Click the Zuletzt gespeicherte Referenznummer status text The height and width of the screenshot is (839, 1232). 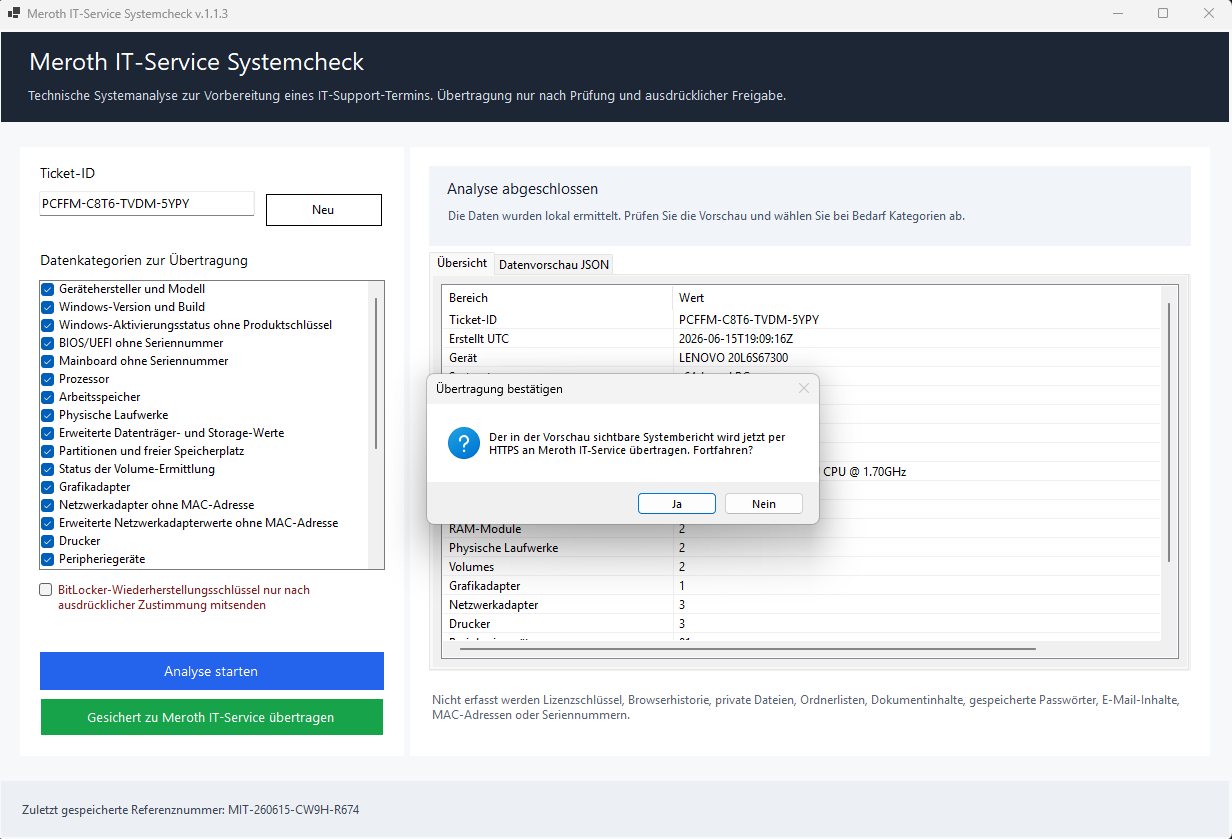point(190,810)
